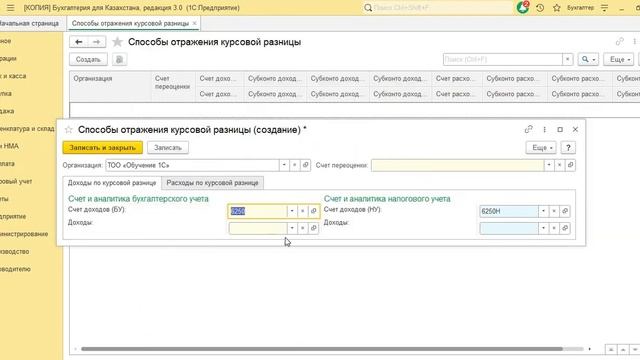640x360 pixels.
Task: Open notifications bell with badge
Action: [x=523, y=7]
